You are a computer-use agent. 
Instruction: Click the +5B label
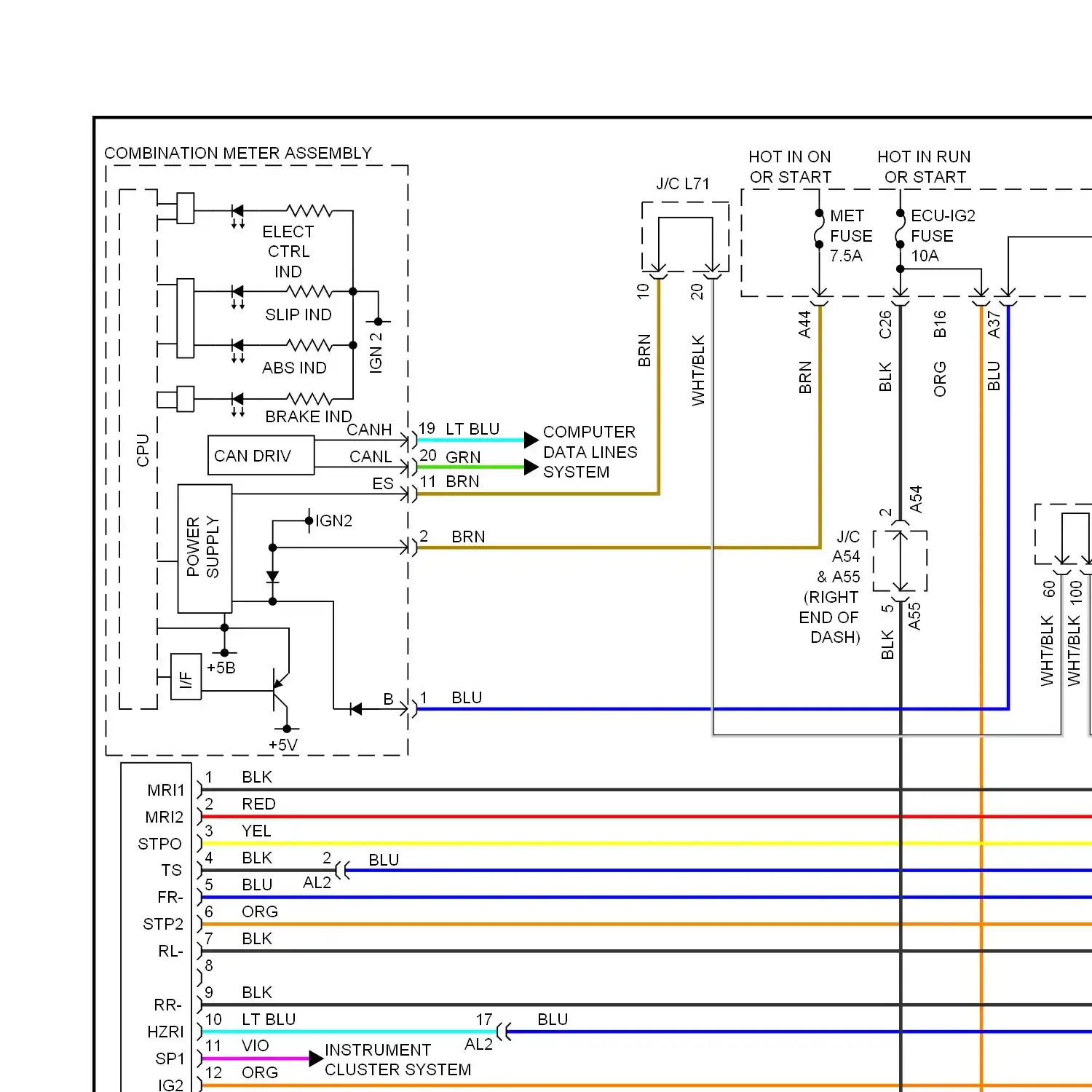pyautogui.click(x=221, y=668)
